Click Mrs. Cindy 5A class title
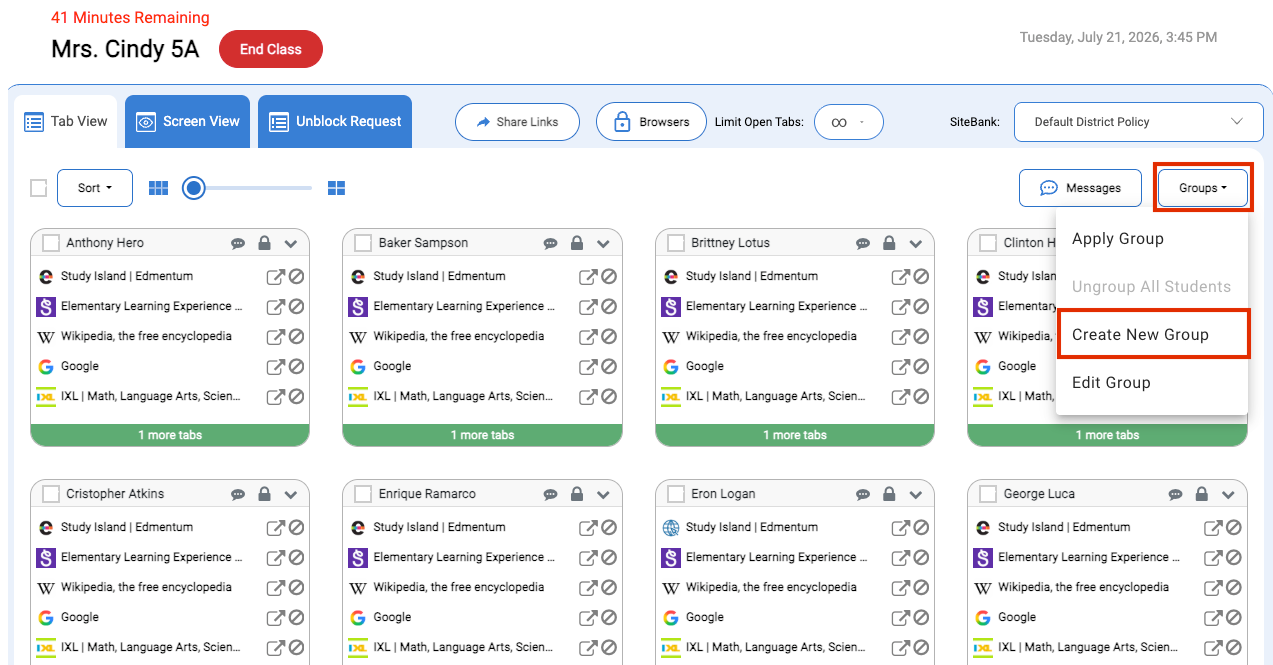Image resolution: width=1273 pixels, height=665 pixels. (125, 49)
